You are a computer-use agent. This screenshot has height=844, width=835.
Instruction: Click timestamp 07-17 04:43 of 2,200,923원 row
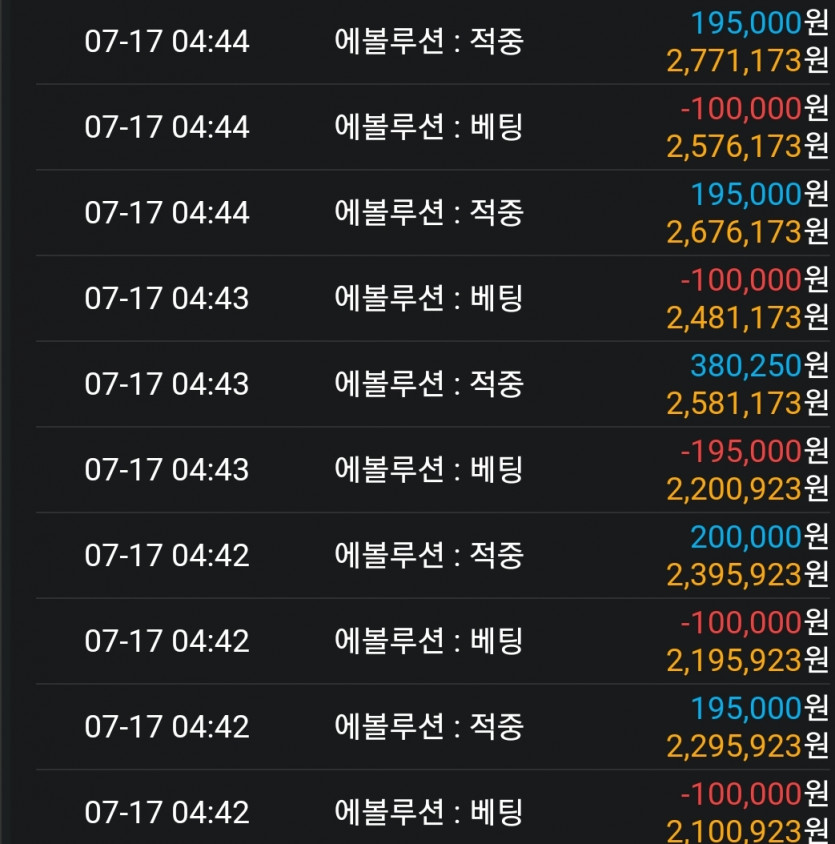point(167,469)
